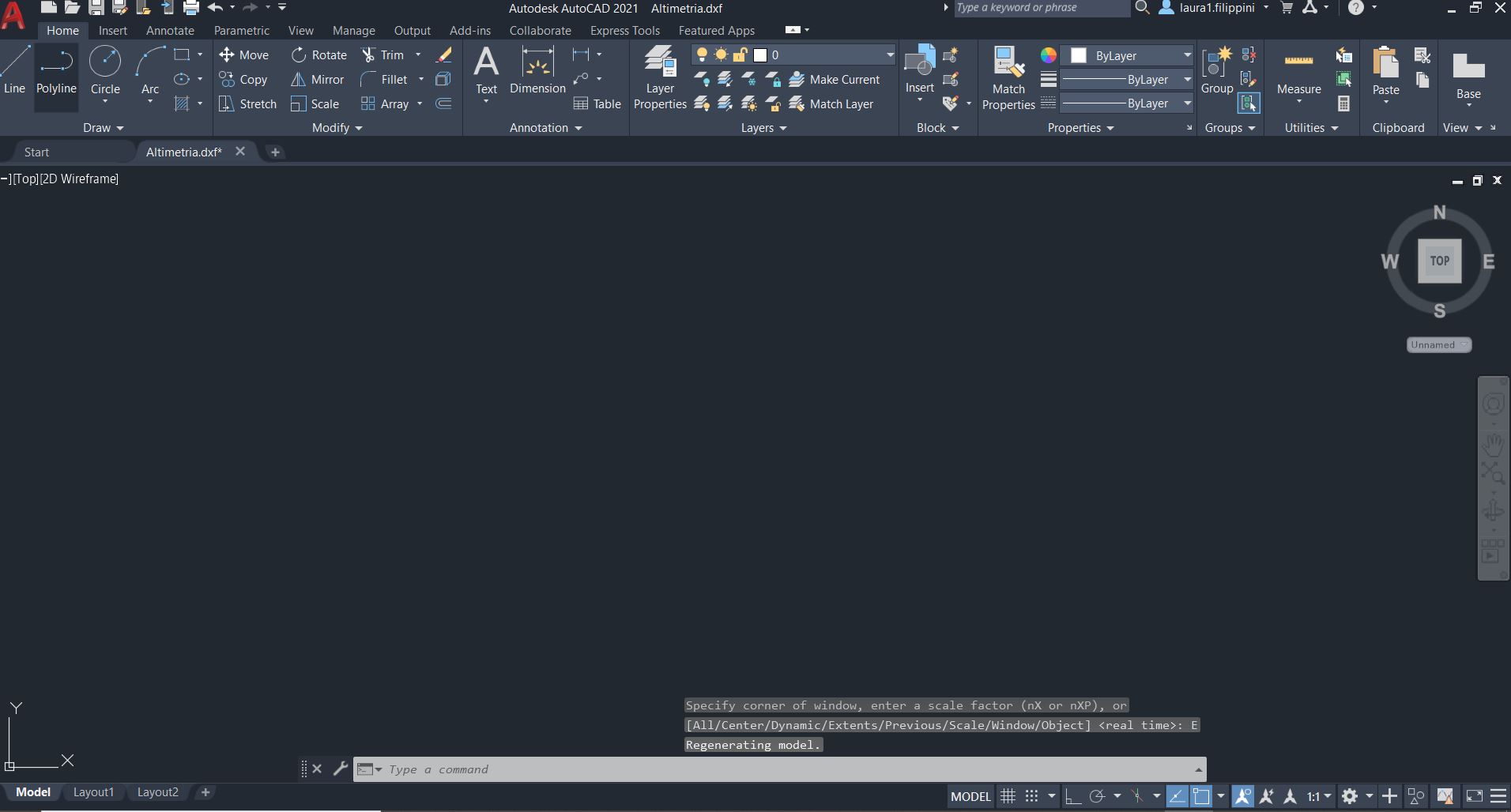
Task: Open the annotation scale 1:1 dropdown
Action: pos(1319,796)
